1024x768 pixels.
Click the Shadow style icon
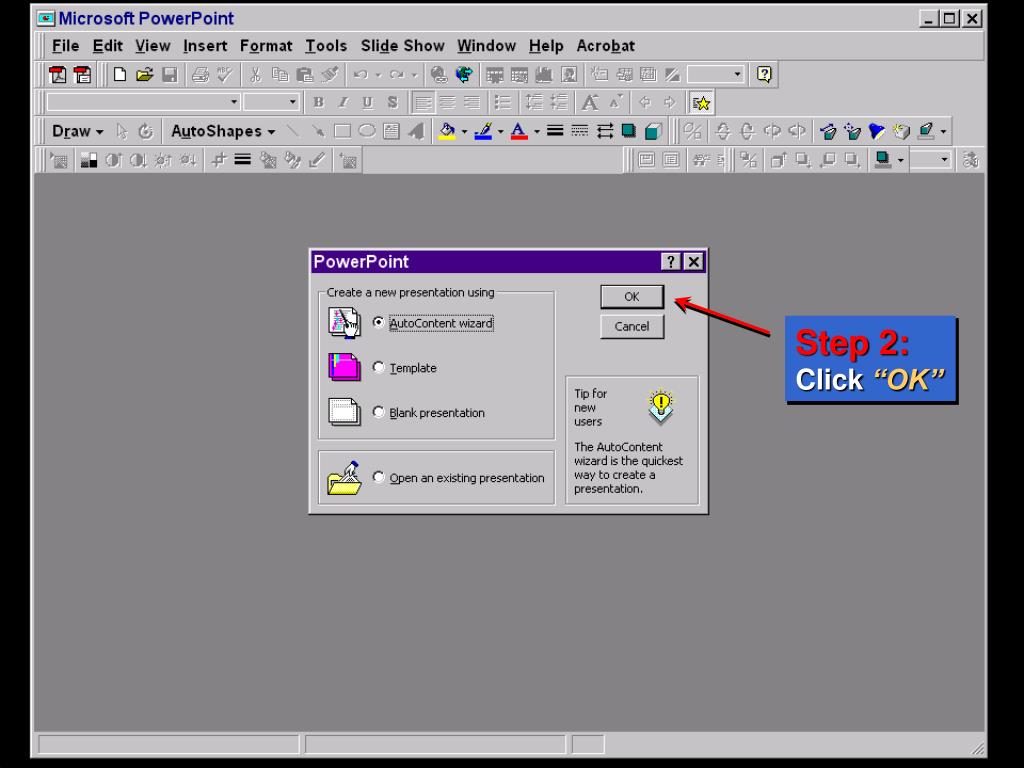629,131
